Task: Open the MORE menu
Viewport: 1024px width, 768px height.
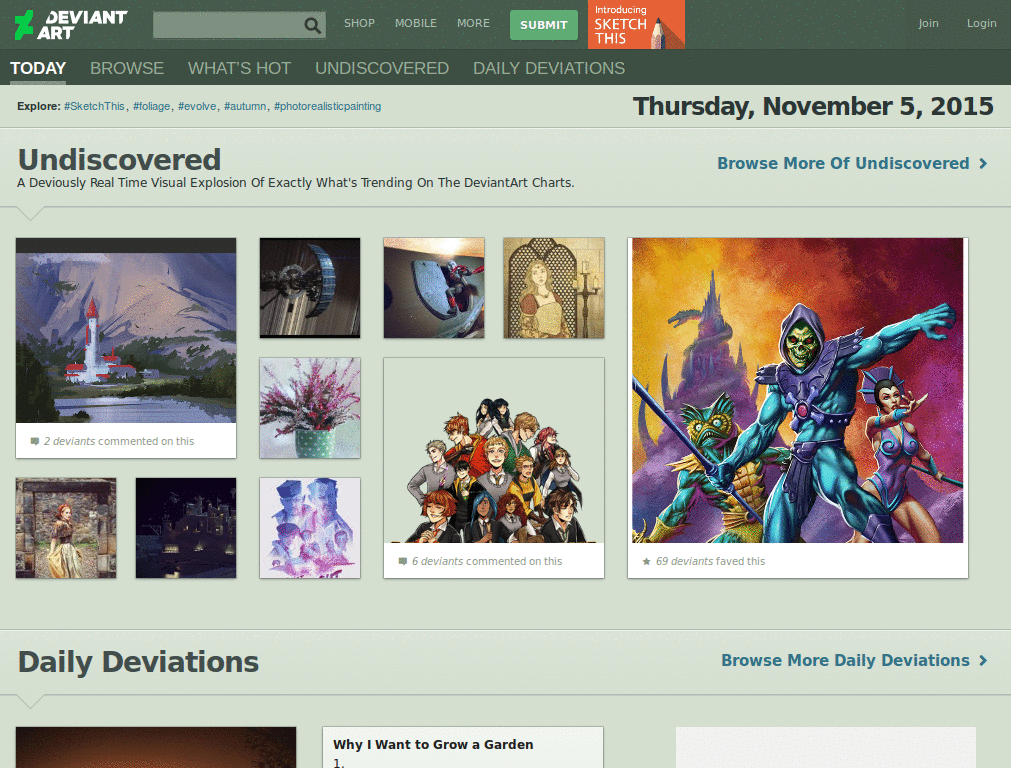Action: pyautogui.click(x=473, y=23)
